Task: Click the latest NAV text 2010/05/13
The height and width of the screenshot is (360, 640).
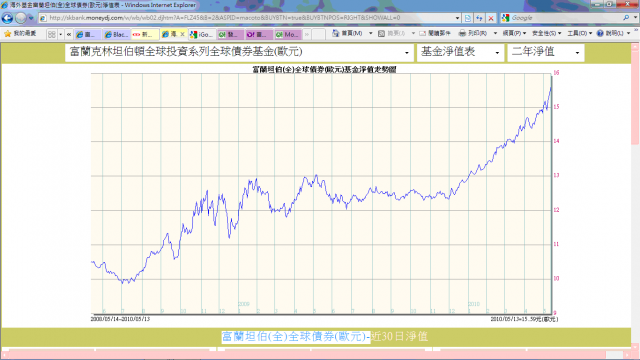Action: click(x=524, y=319)
